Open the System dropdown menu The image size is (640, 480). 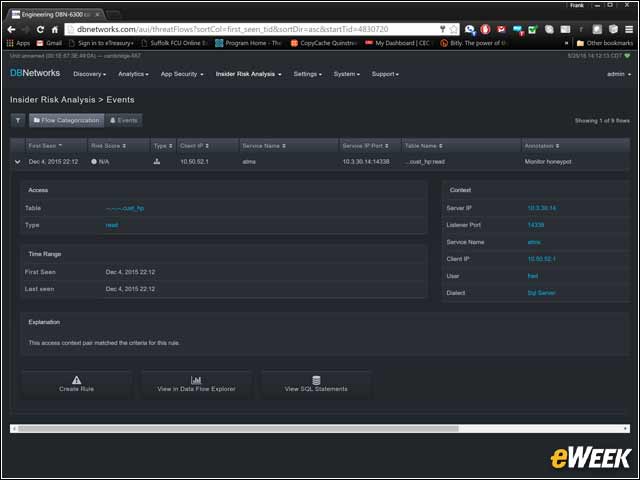click(x=347, y=74)
